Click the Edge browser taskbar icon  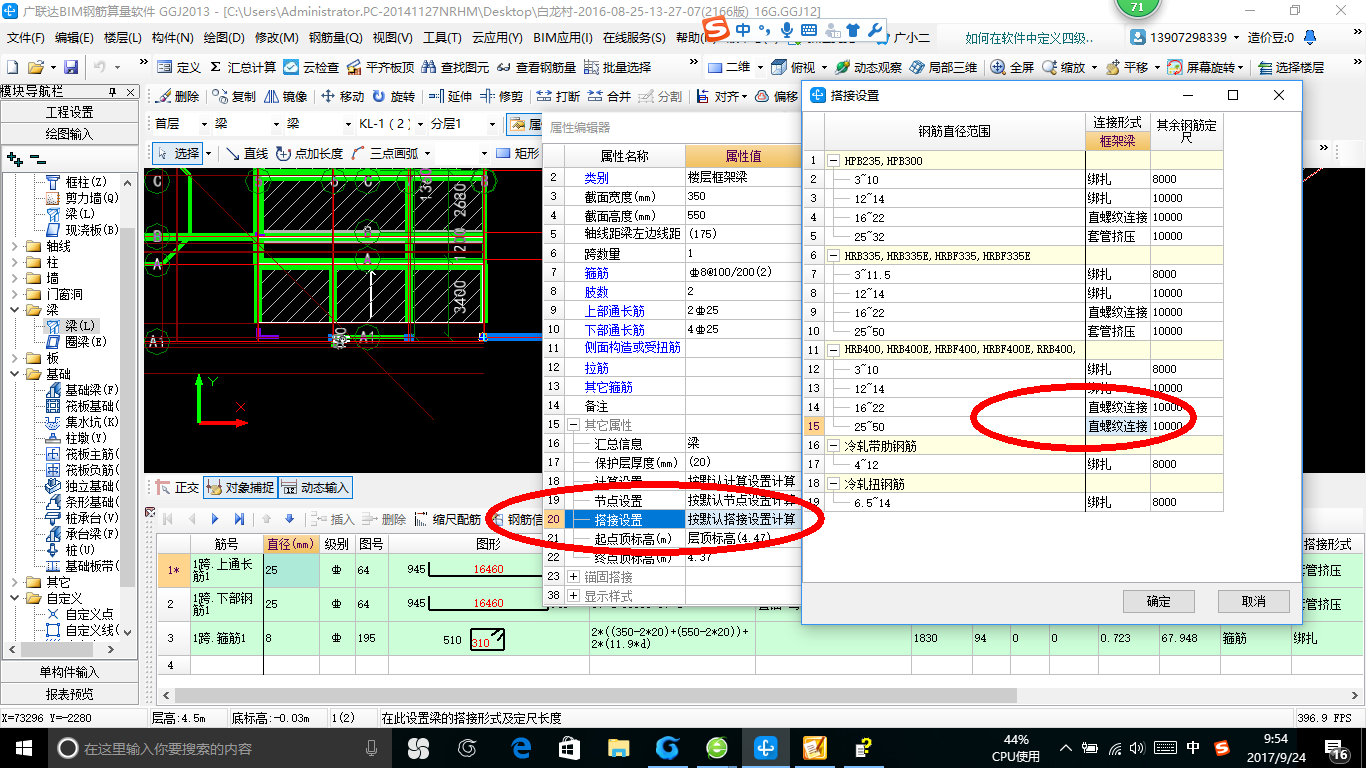click(x=520, y=748)
